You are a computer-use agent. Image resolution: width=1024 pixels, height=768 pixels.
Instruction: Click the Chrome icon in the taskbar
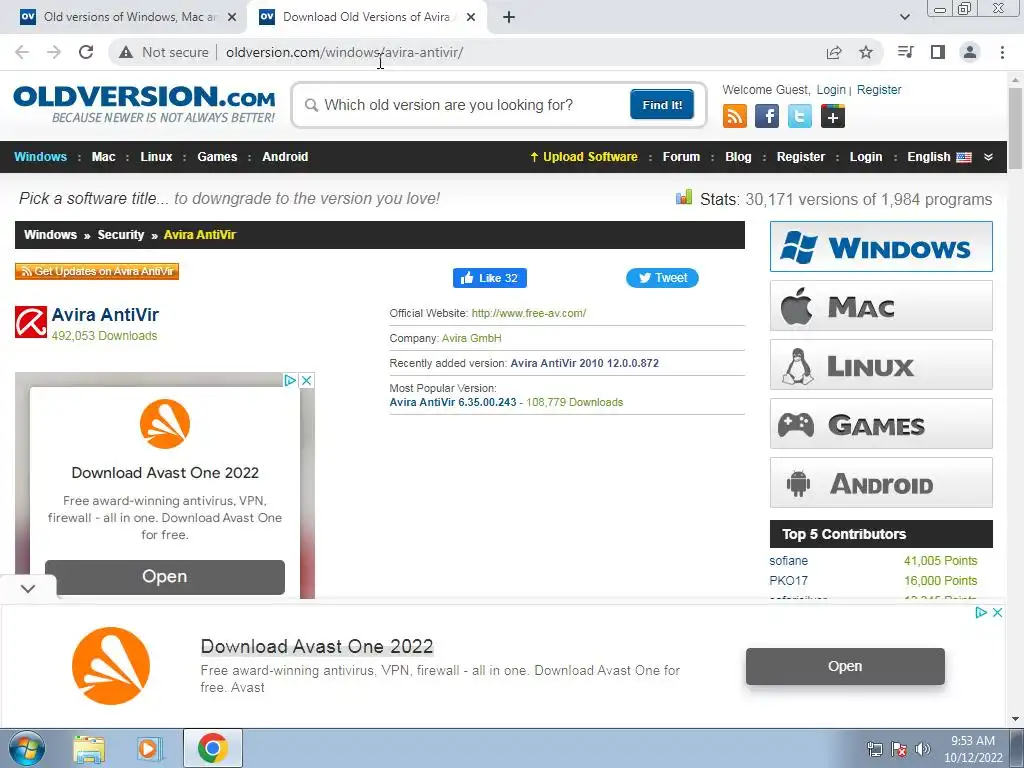(212, 748)
